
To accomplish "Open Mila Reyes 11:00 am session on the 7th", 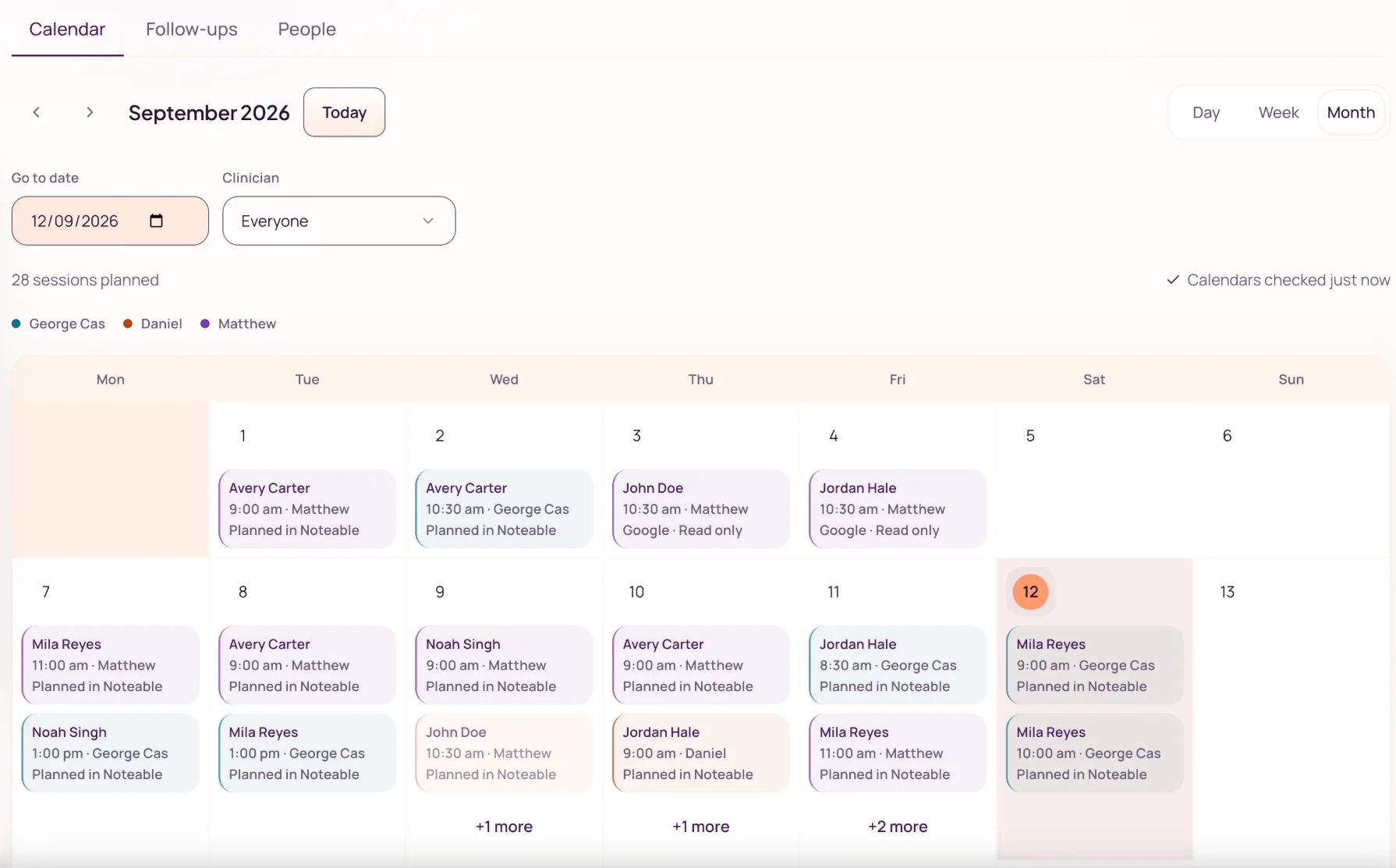I will (x=110, y=665).
